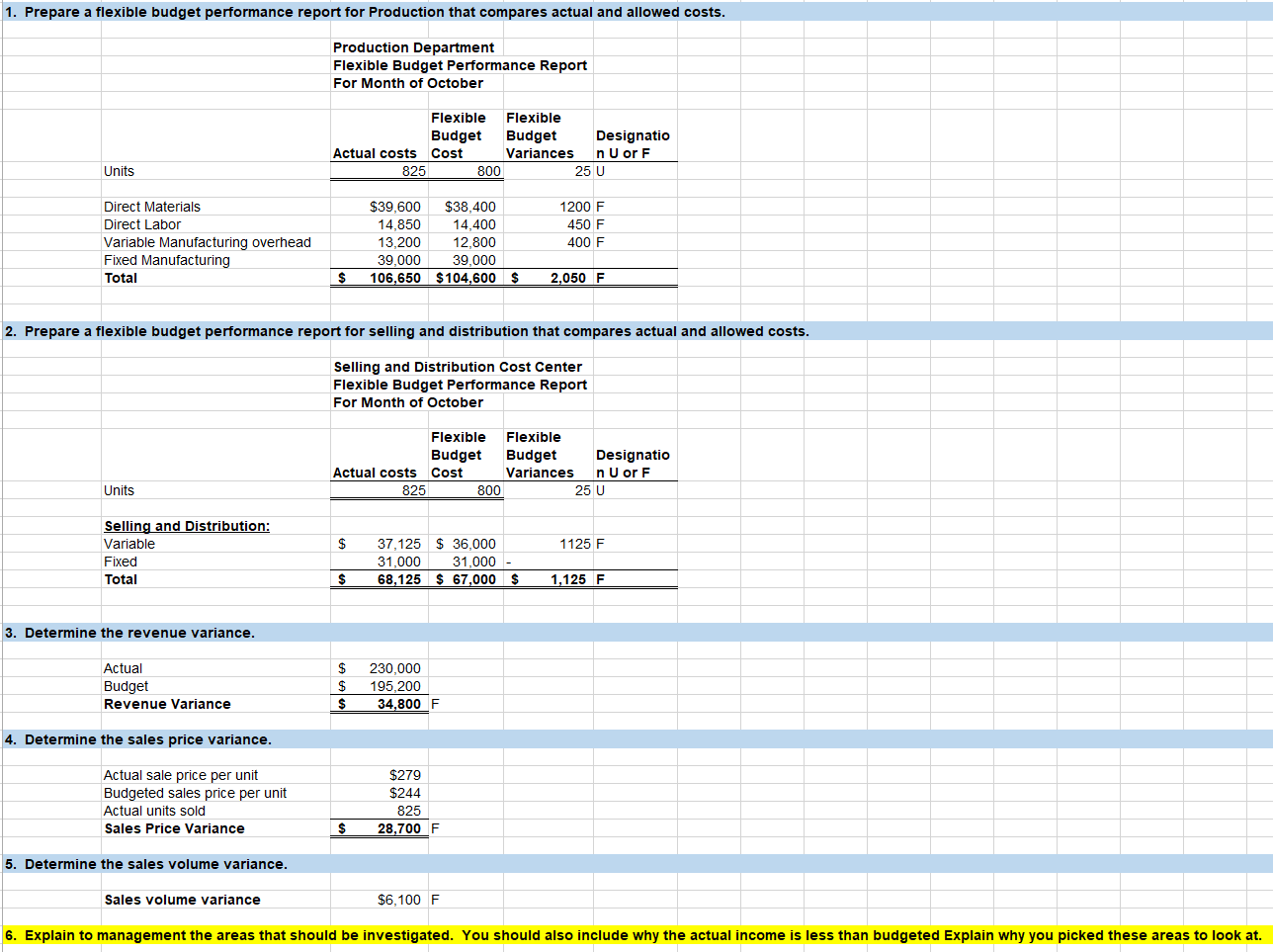The image size is (1273, 952).
Task: Click the Actual units sold value 825
Action: point(409,811)
